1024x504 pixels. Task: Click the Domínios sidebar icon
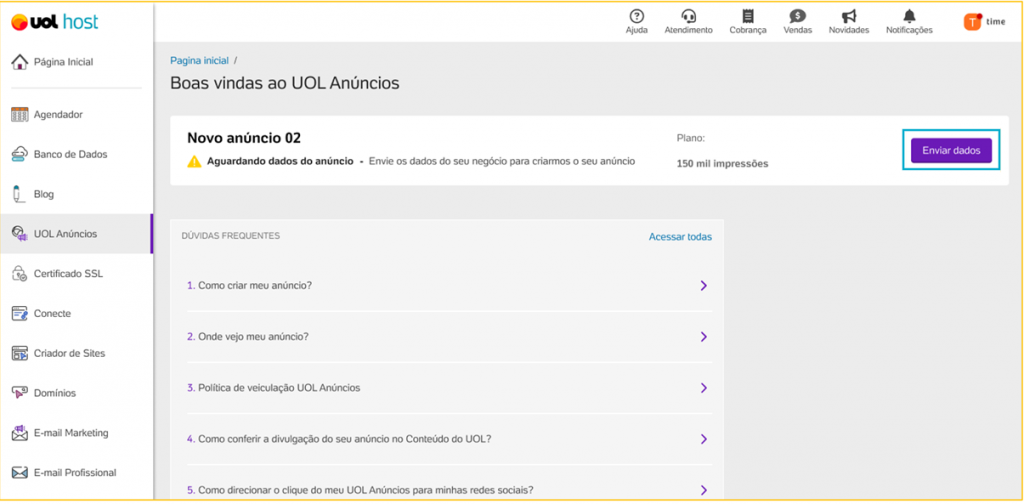[x=20, y=393]
